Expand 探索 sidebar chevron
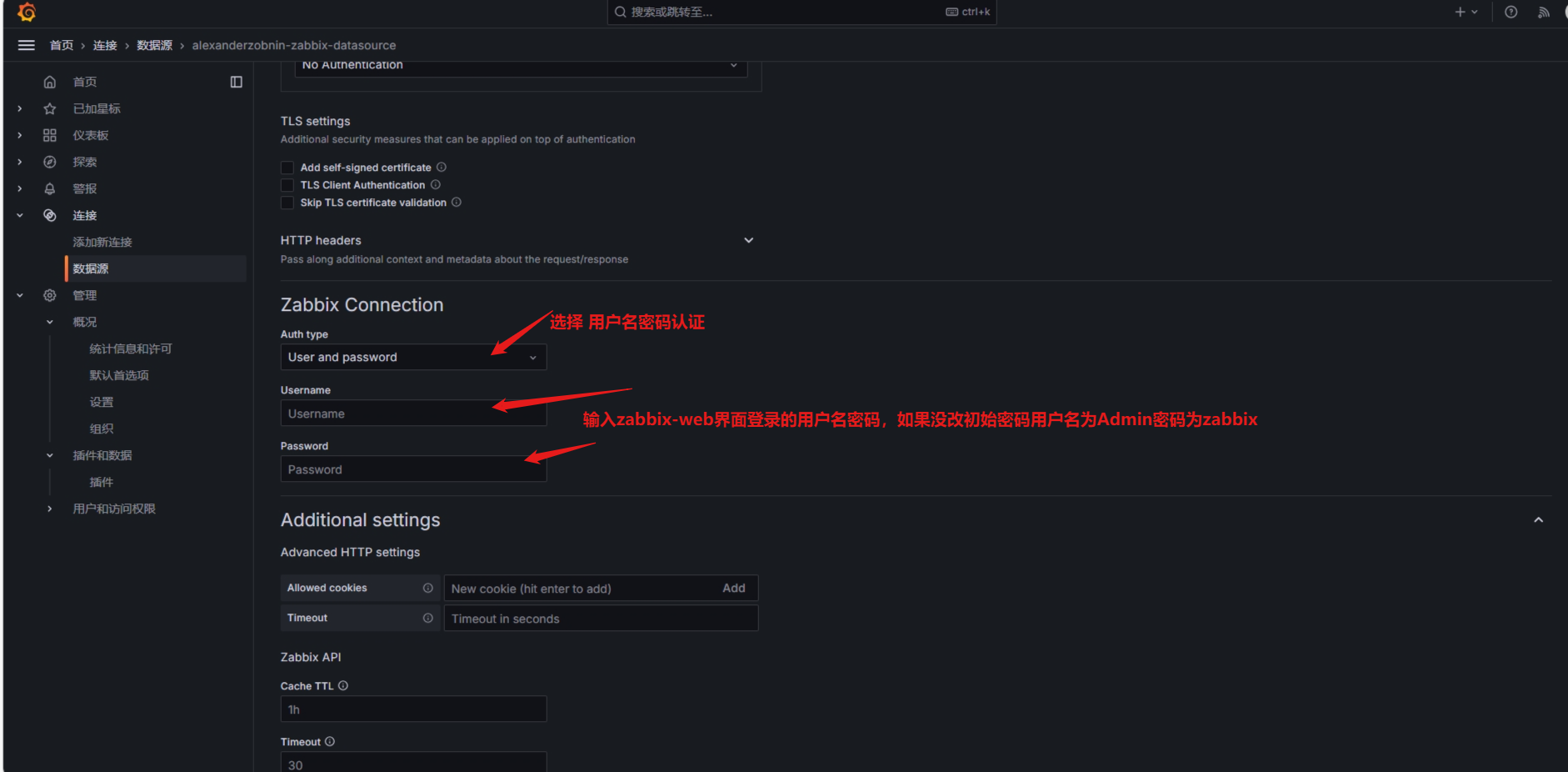This screenshot has width=1568, height=772. pos(20,162)
